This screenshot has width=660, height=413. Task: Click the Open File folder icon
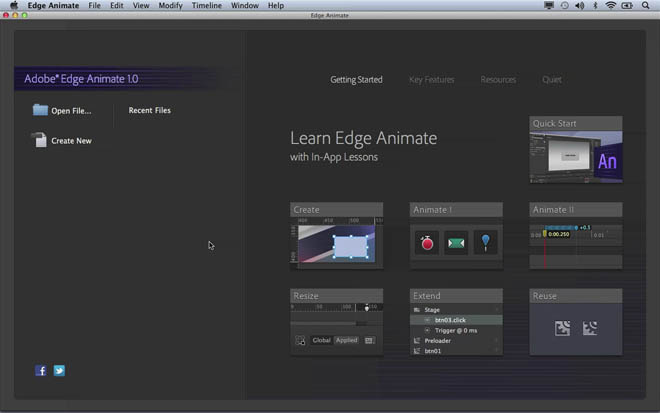pyautogui.click(x=40, y=110)
